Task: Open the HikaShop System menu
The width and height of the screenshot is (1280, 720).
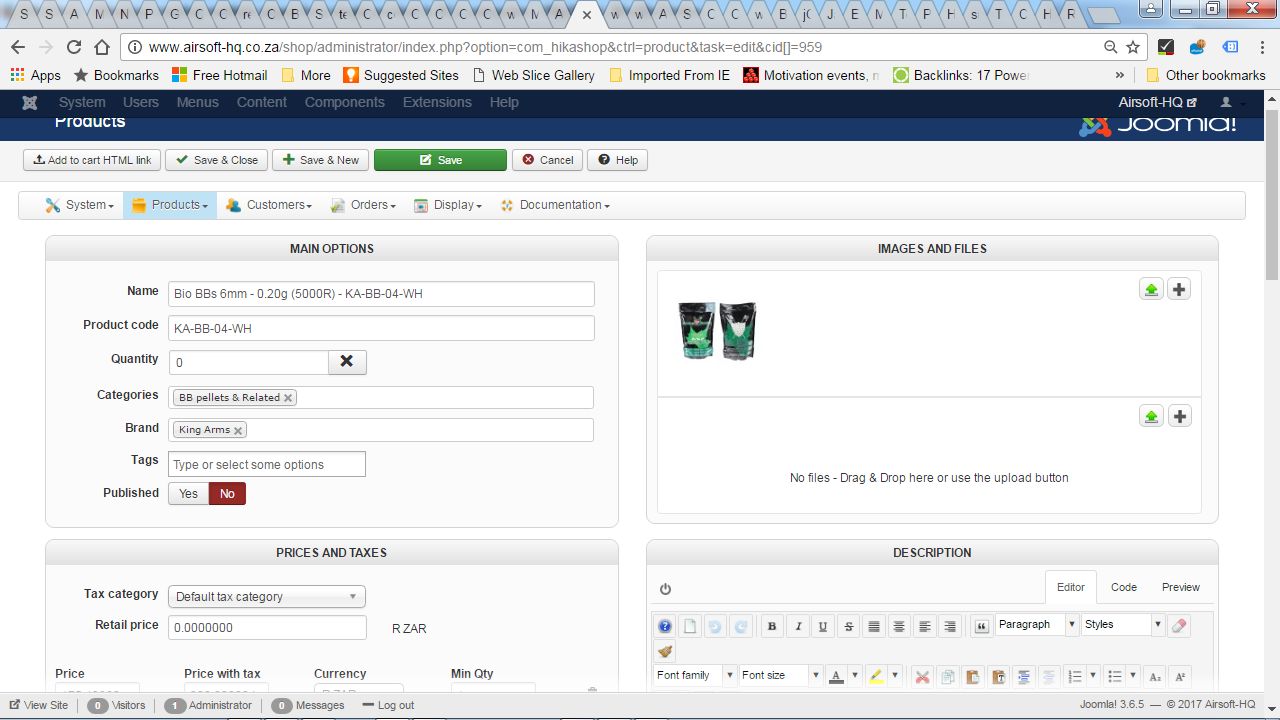Action: 79,205
